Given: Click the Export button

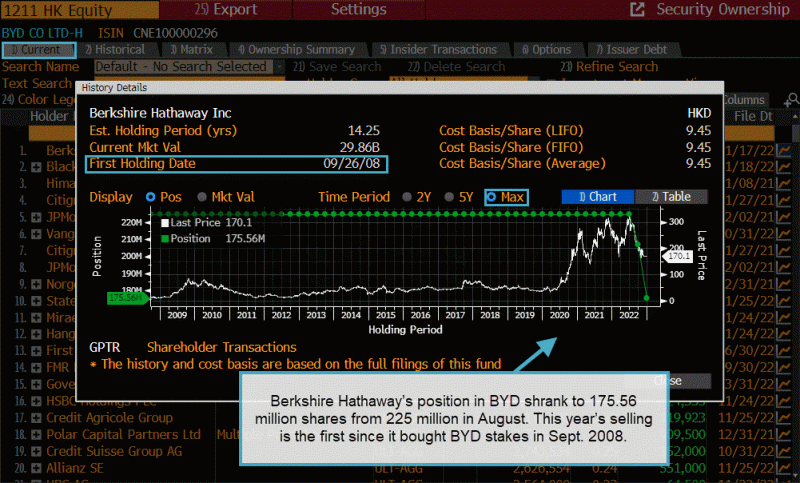Looking at the screenshot, I should [x=226, y=9].
